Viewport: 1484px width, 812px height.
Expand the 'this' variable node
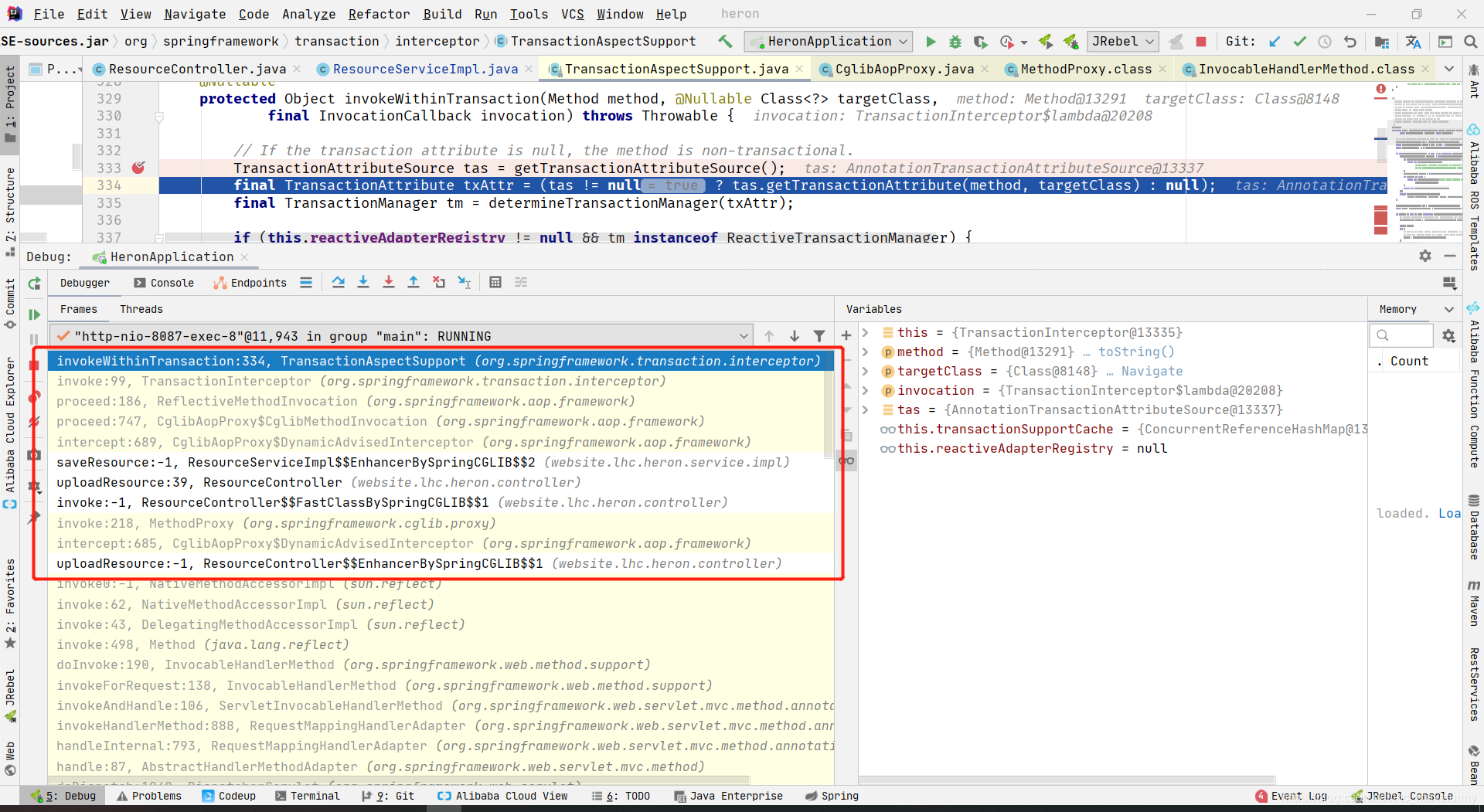pyautogui.click(x=866, y=332)
